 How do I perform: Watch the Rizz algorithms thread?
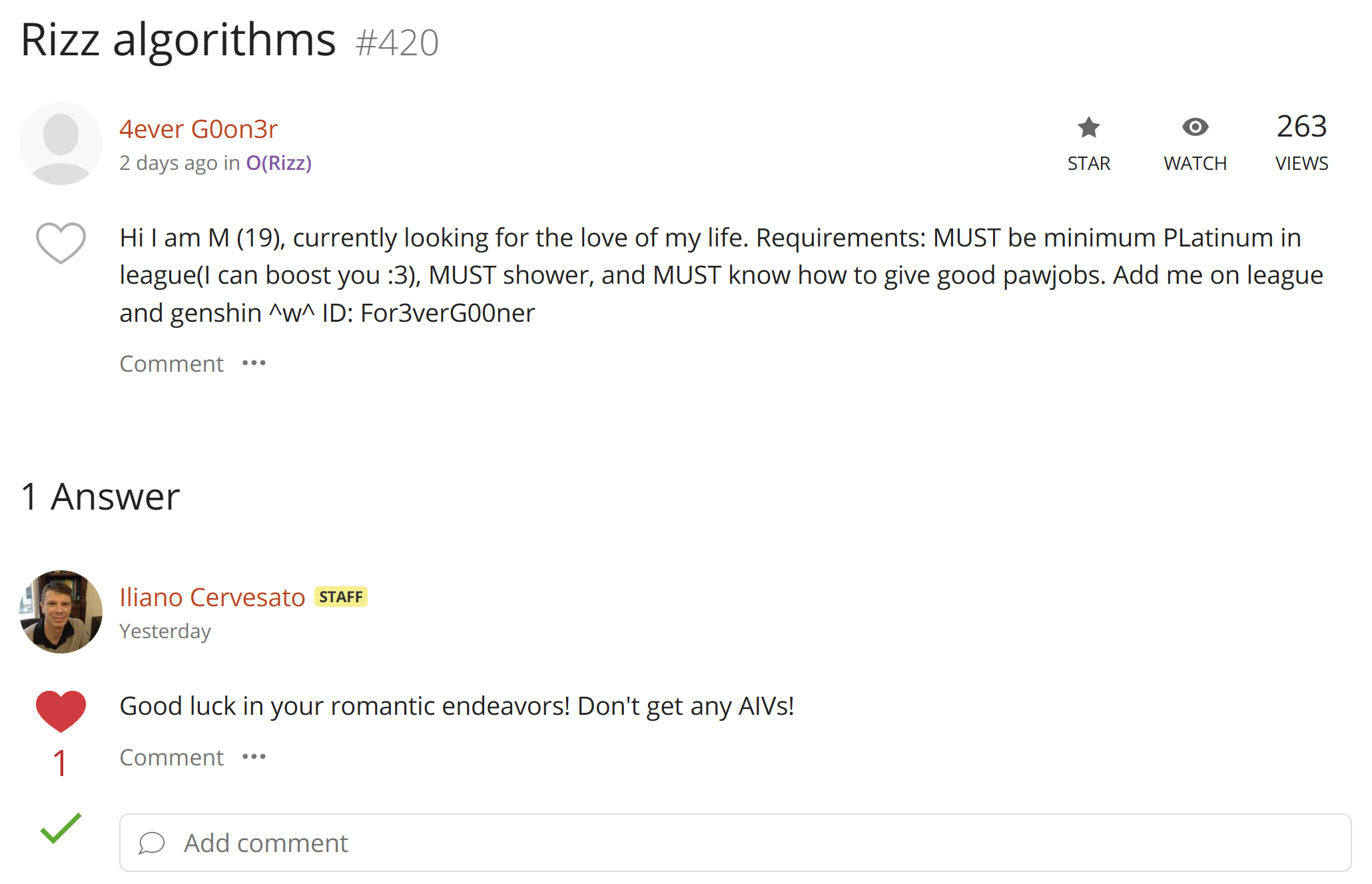coord(1196,128)
